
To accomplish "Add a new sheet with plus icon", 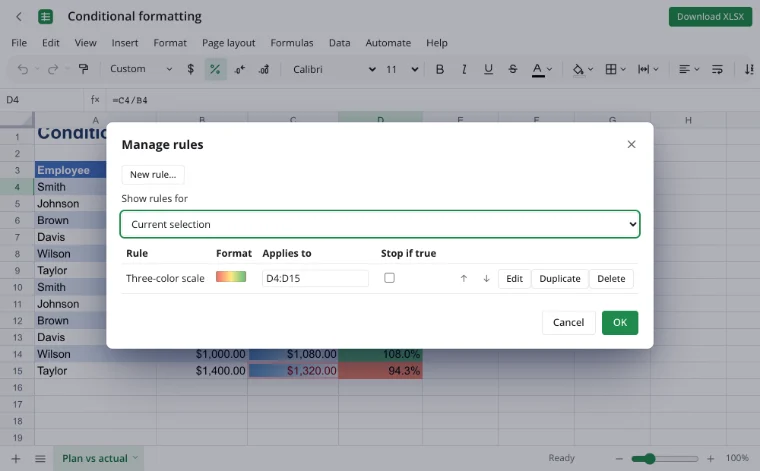I will 16,458.
